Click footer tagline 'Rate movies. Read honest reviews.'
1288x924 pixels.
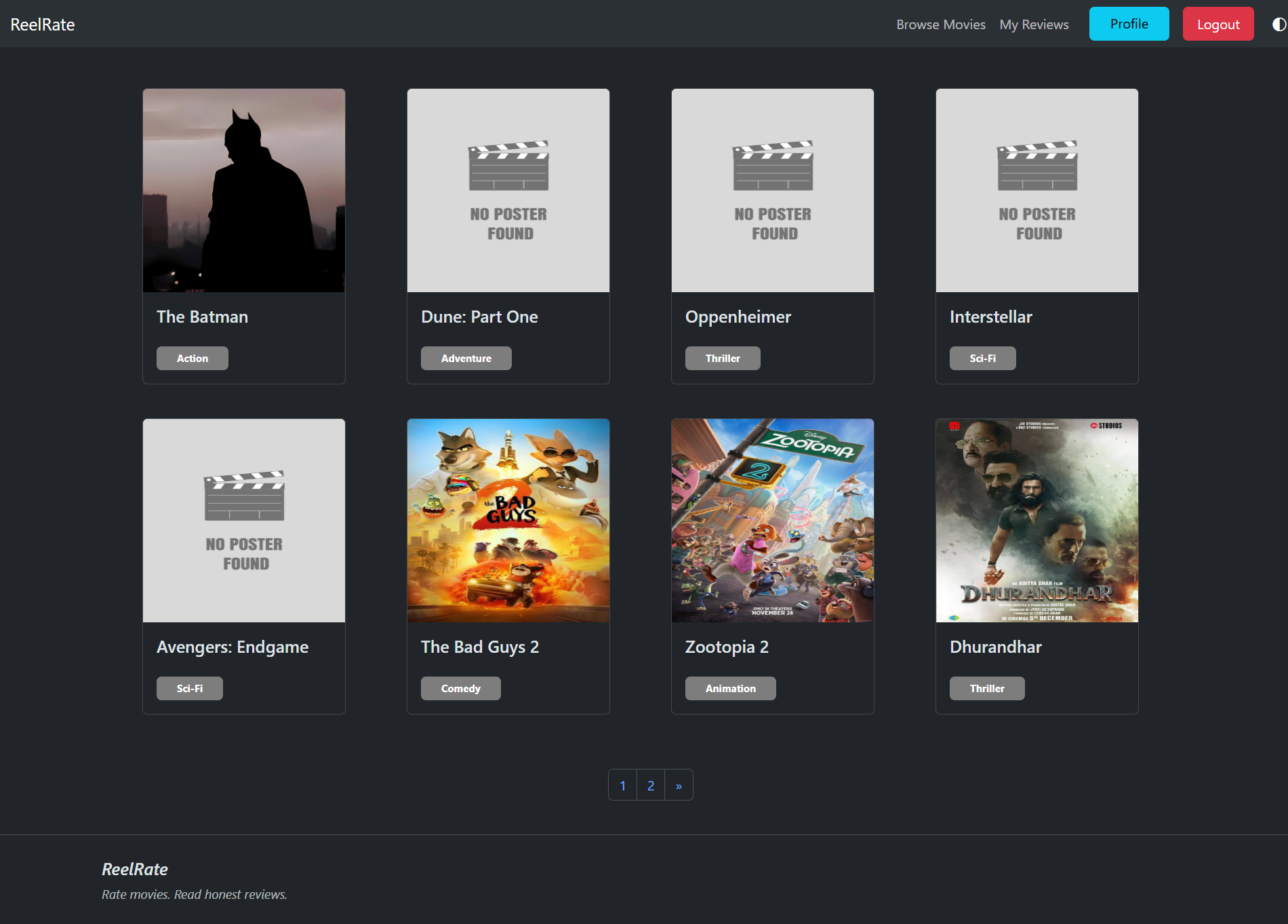195,894
